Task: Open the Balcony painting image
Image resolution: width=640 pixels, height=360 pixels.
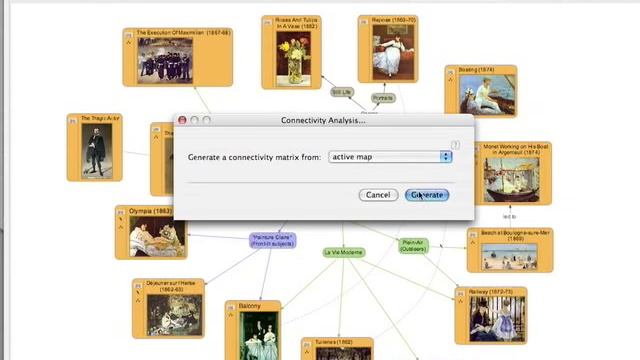Action: click(x=259, y=336)
